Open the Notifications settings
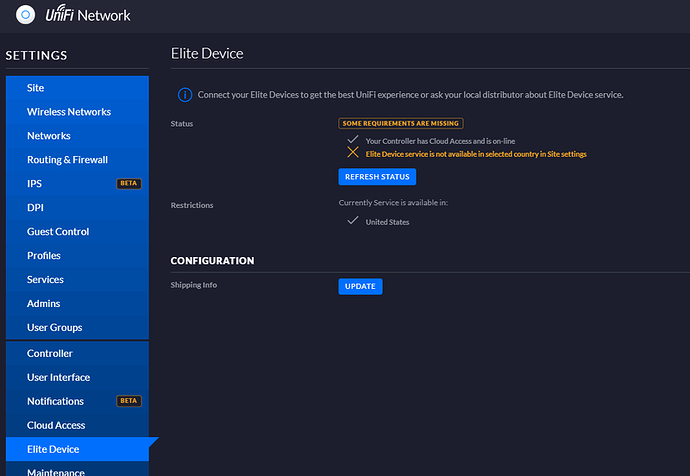The width and height of the screenshot is (690, 476). [77, 401]
